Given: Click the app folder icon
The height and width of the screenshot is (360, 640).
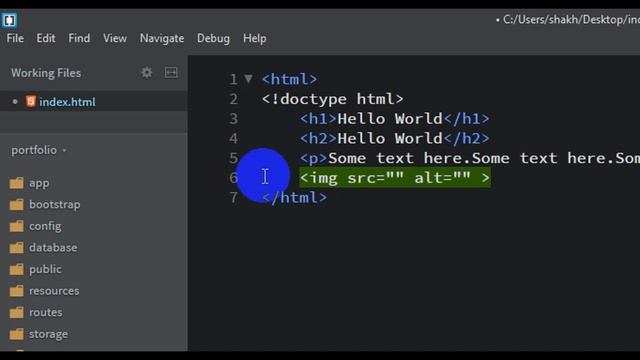Looking at the screenshot, I should coord(16,183).
